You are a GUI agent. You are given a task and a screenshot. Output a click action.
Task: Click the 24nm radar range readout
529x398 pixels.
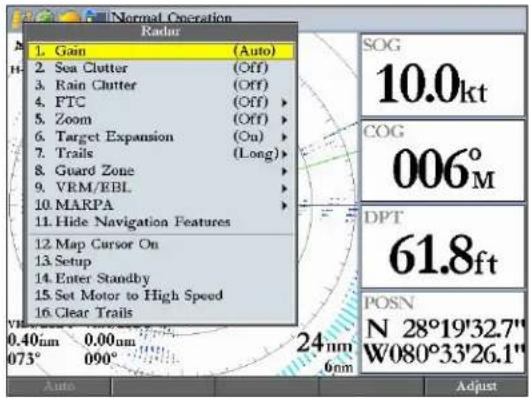[x=325, y=343]
